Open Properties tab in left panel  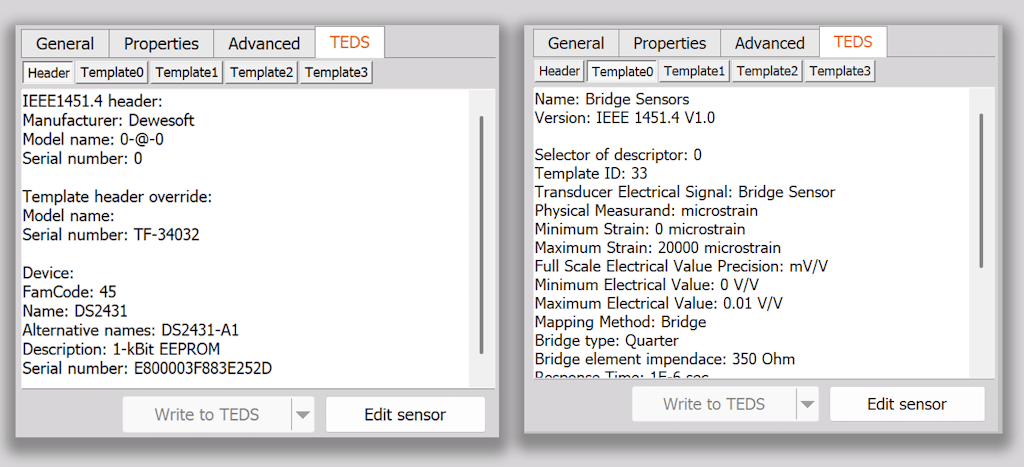point(161,44)
